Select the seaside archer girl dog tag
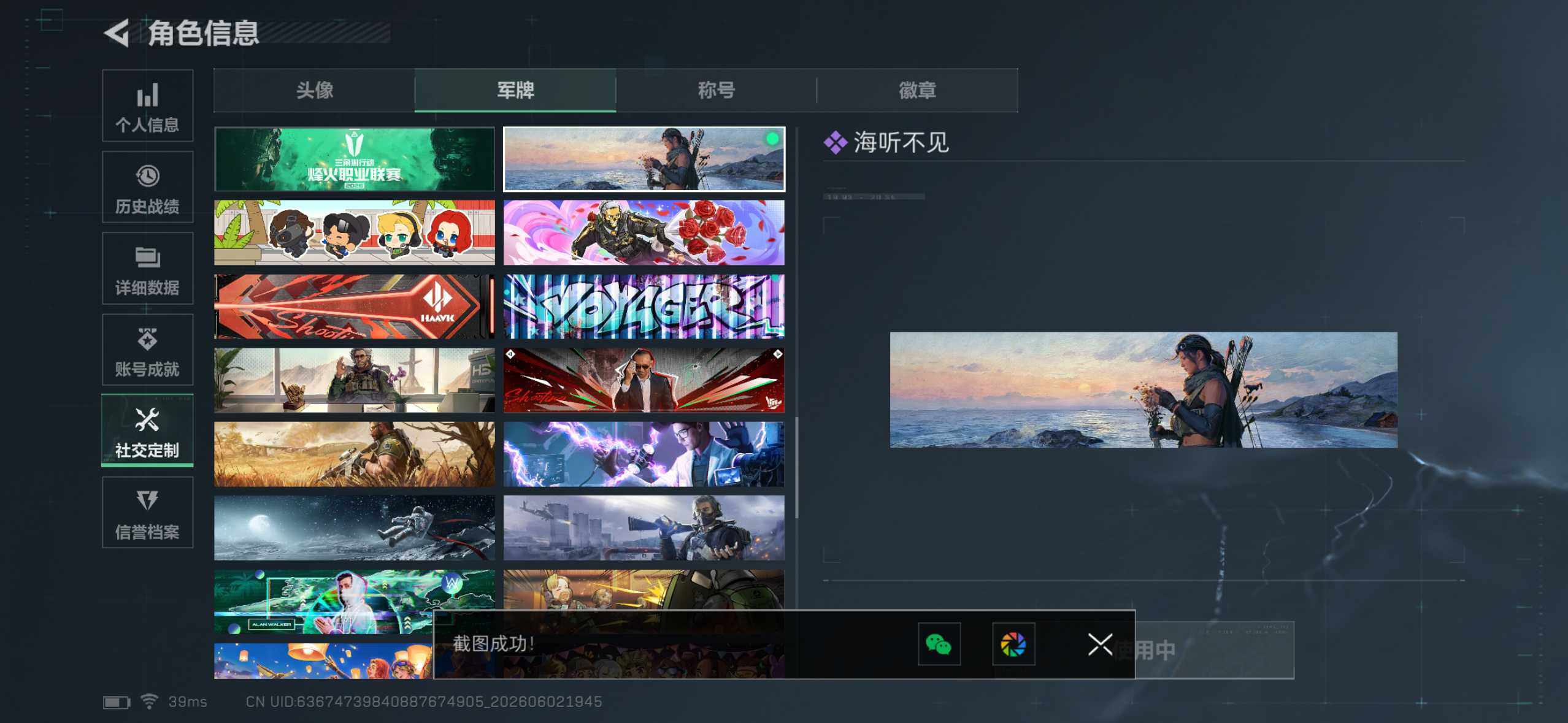 click(644, 159)
